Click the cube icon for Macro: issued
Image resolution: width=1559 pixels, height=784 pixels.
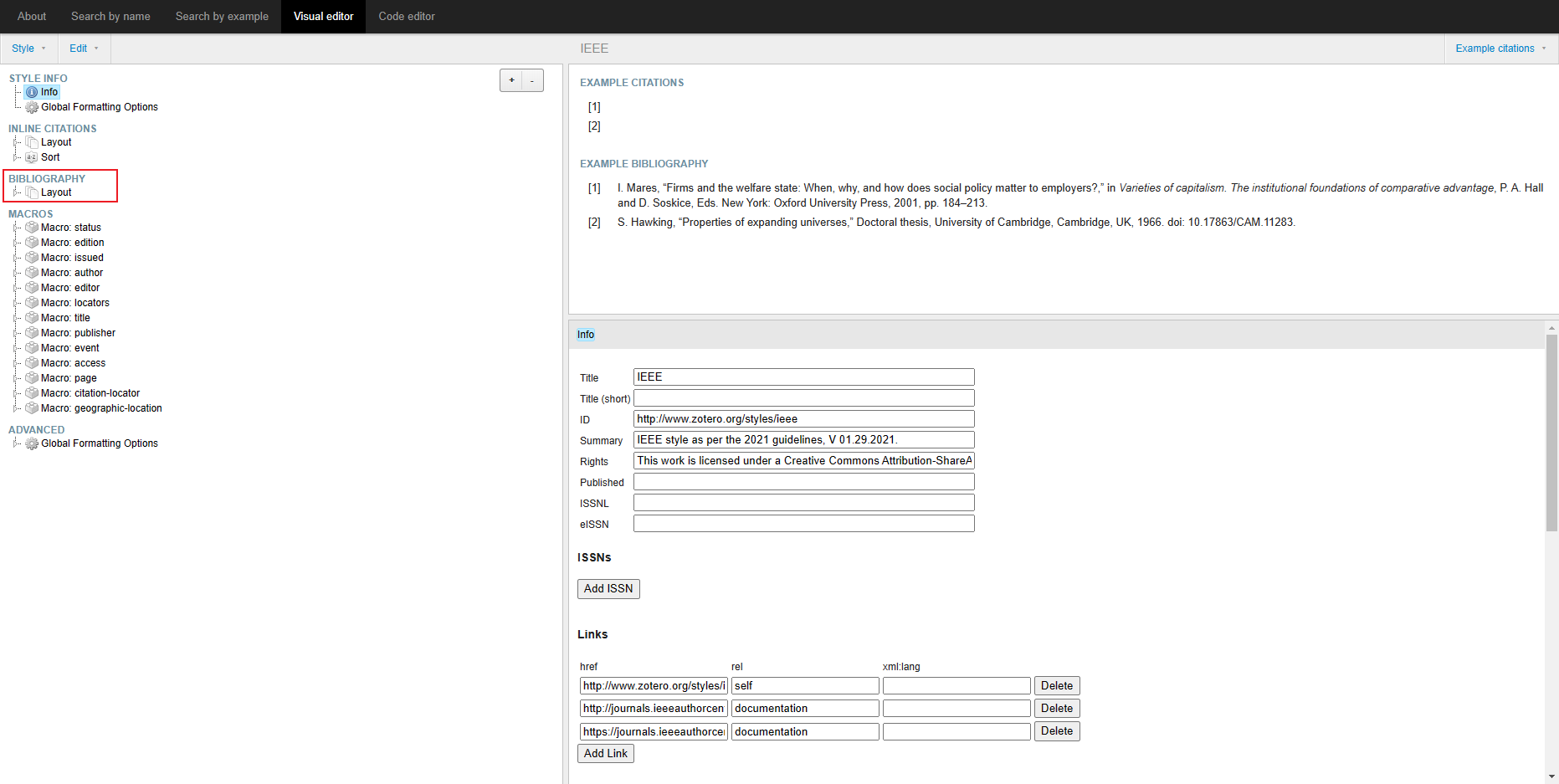[32, 258]
